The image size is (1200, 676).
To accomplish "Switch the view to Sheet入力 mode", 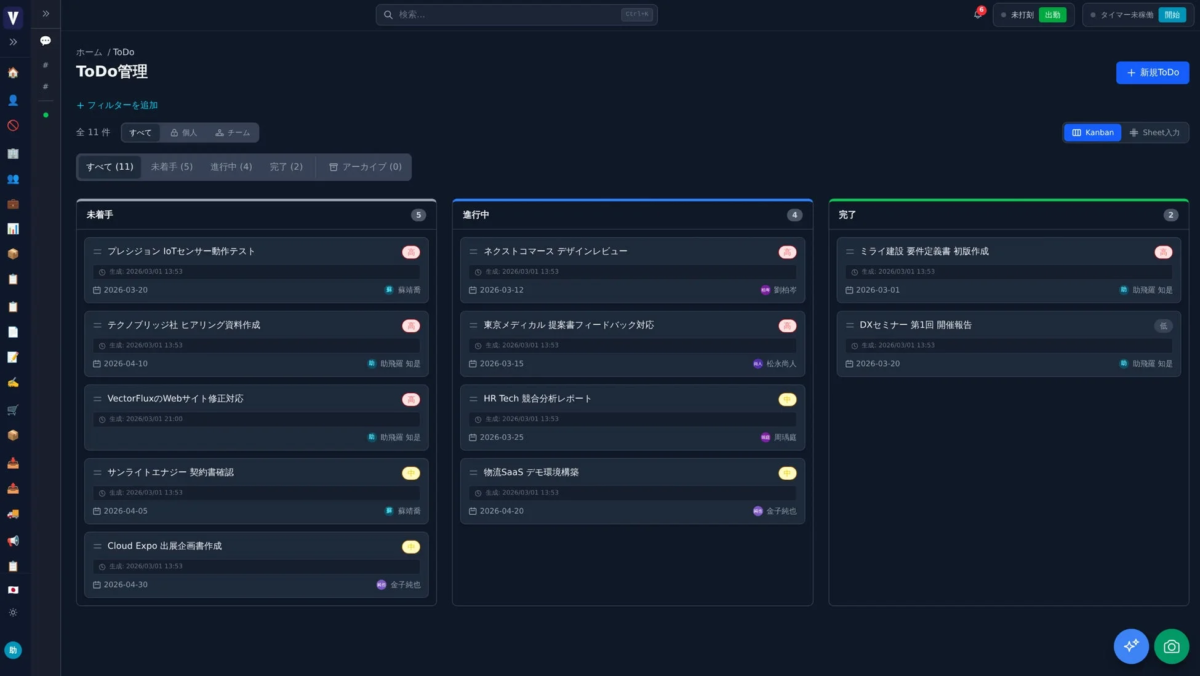I will click(x=1155, y=132).
